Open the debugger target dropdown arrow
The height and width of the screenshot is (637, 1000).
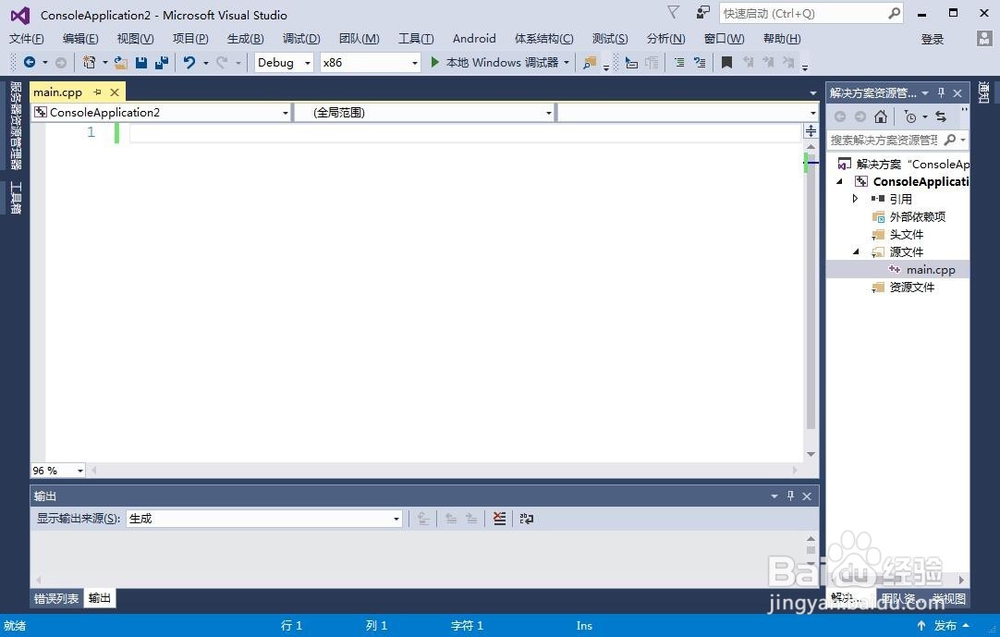(566, 62)
